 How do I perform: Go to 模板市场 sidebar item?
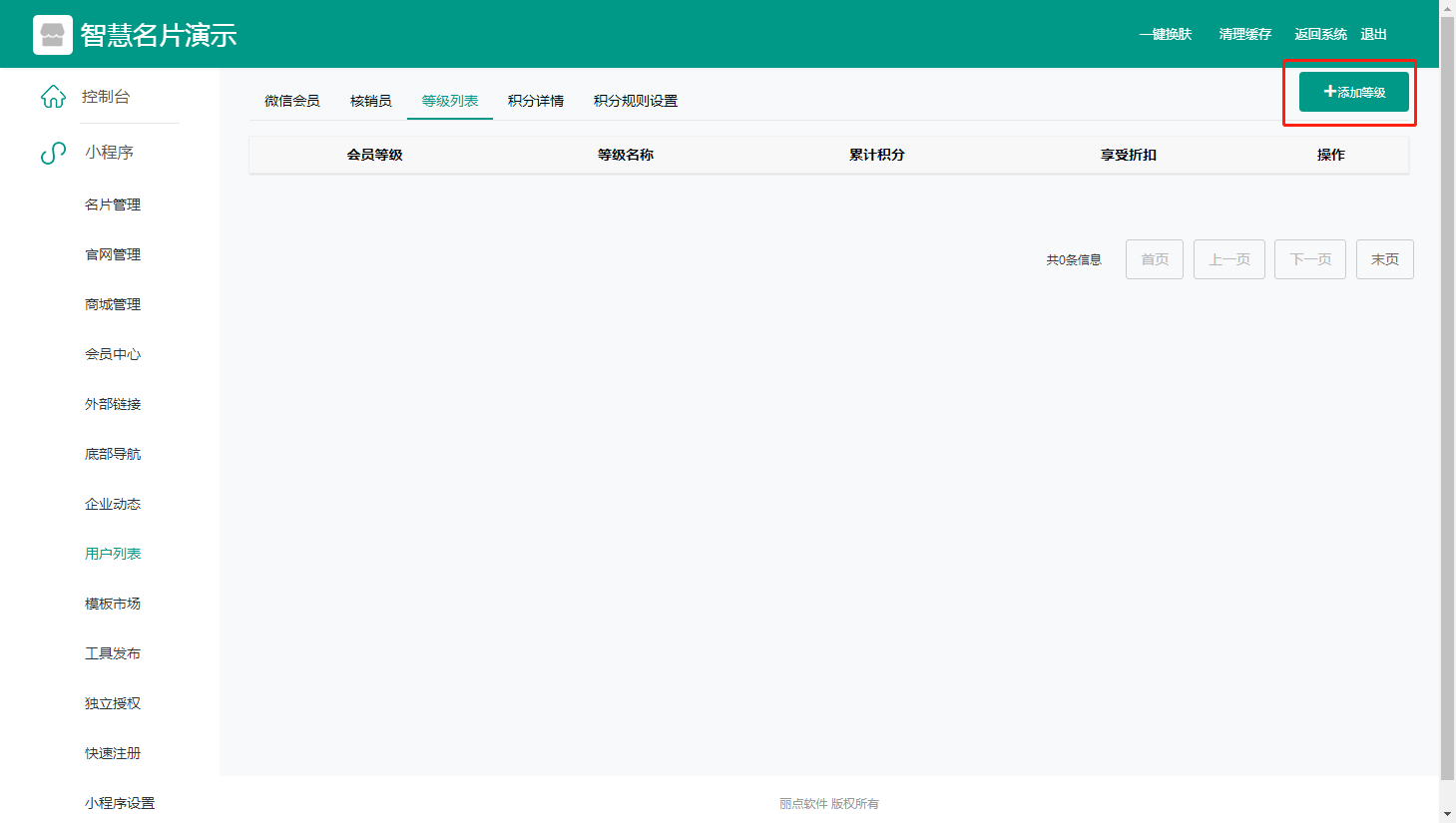tap(113, 604)
